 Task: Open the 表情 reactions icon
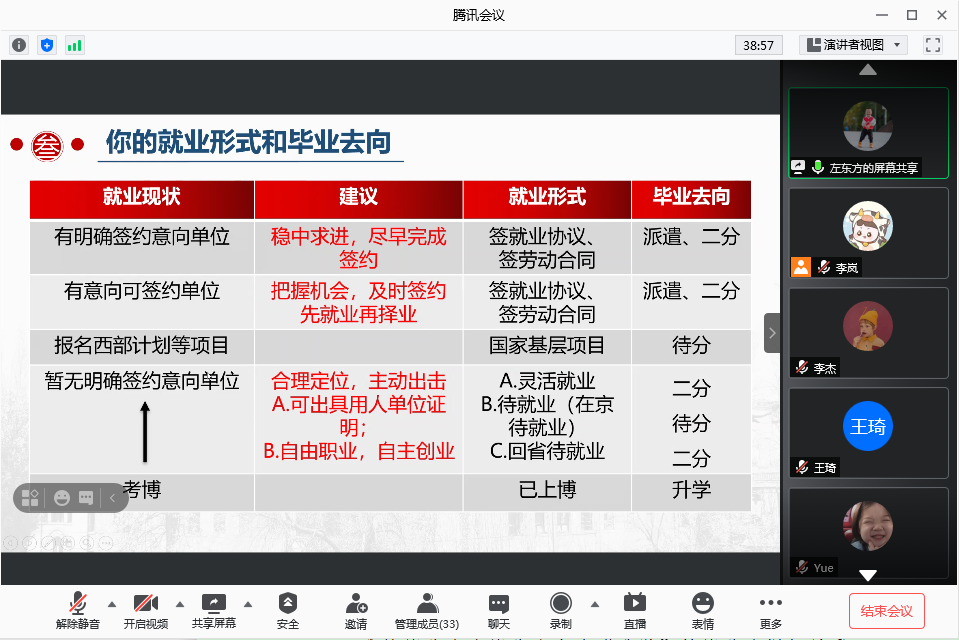coord(703,610)
